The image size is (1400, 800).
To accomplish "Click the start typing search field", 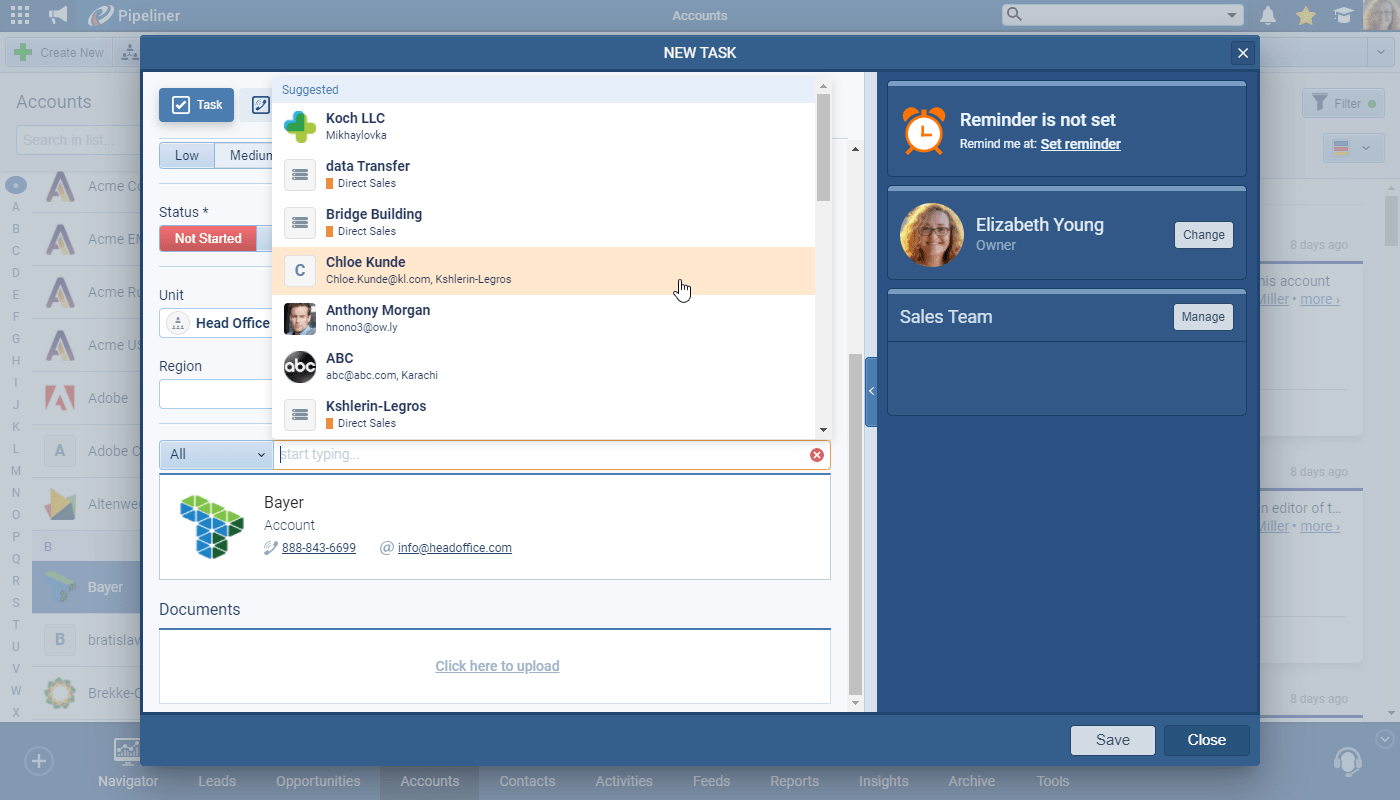I will pos(540,455).
